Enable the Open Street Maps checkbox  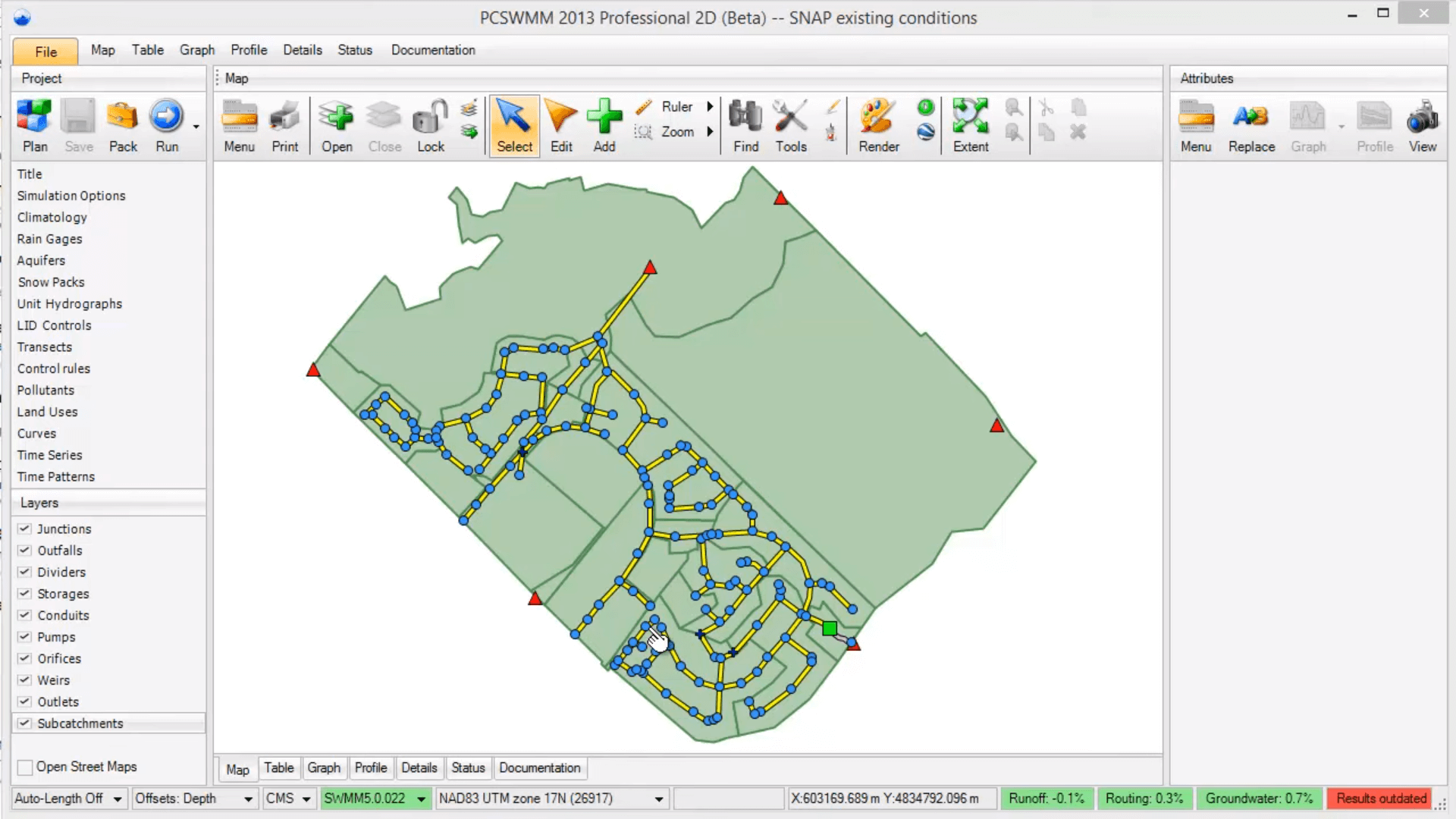tap(25, 767)
